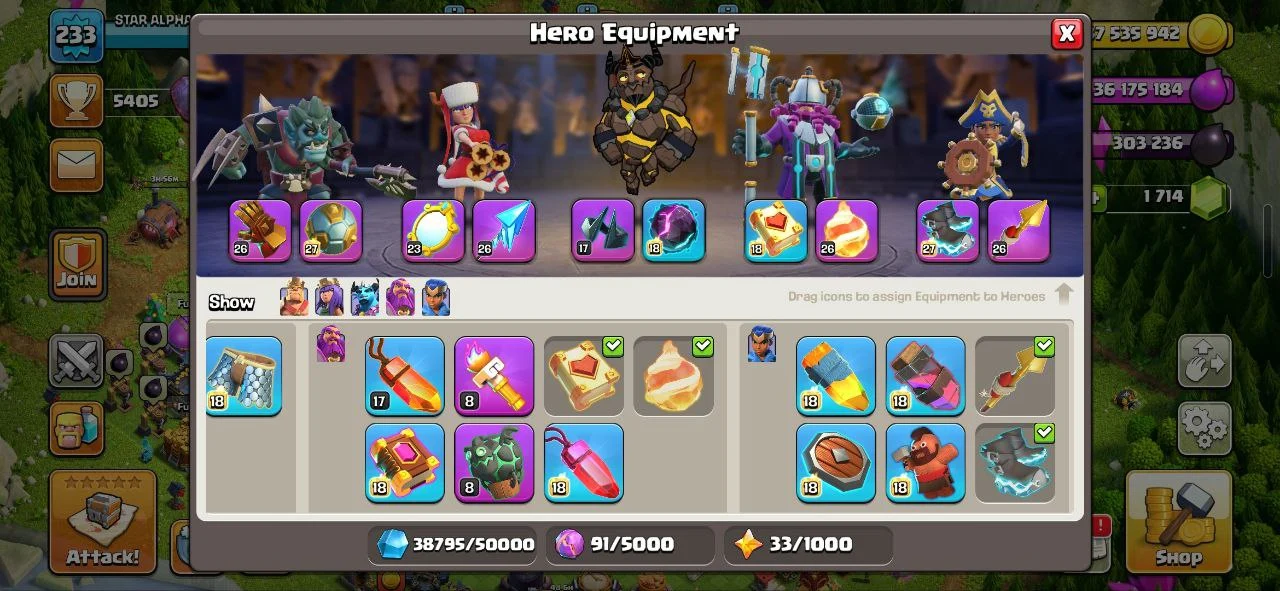Open the Shop button
This screenshot has height=591, width=1280.
(1178, 522)
